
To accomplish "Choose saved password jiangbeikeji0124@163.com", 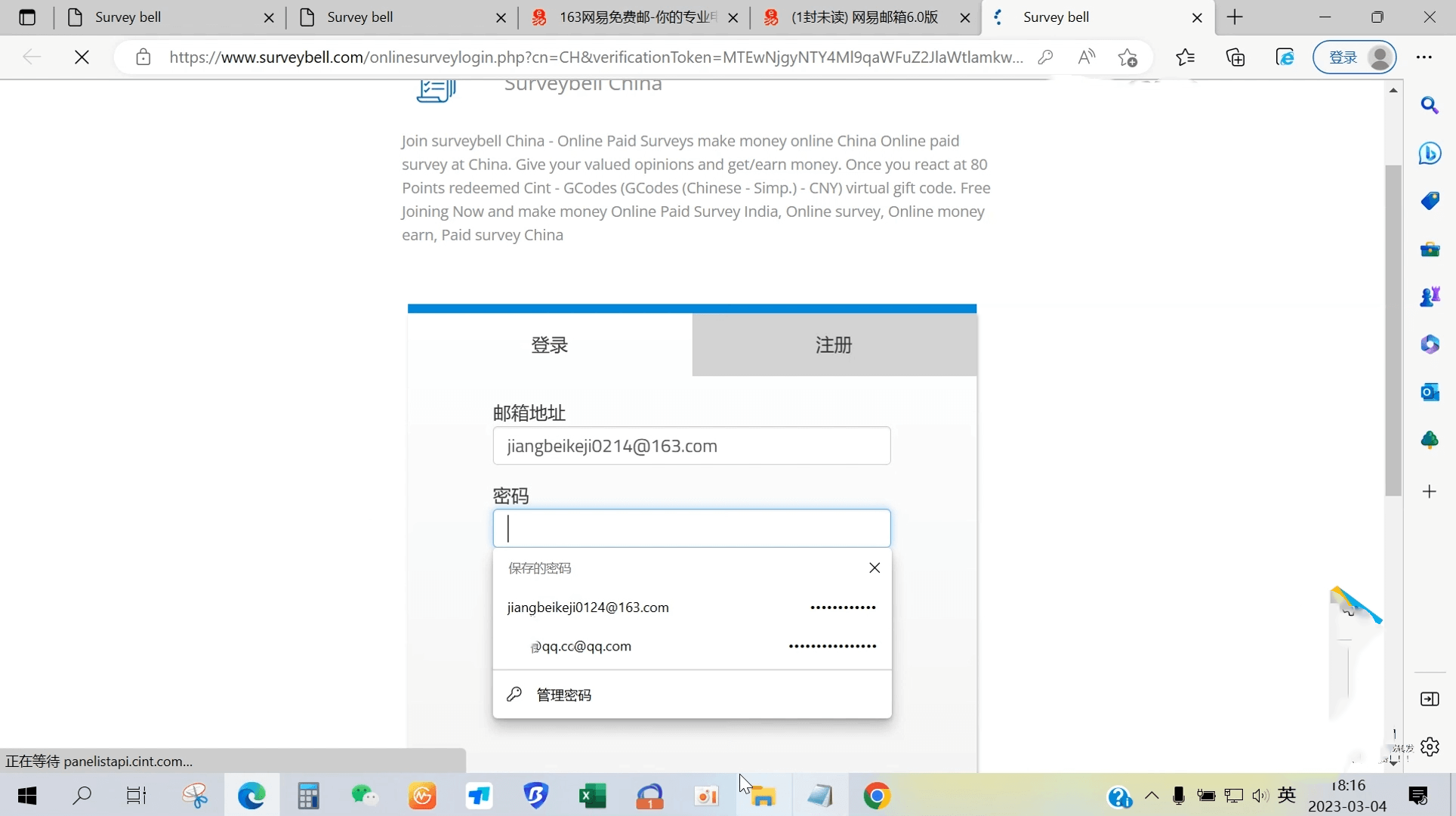I will click(691, 607).
